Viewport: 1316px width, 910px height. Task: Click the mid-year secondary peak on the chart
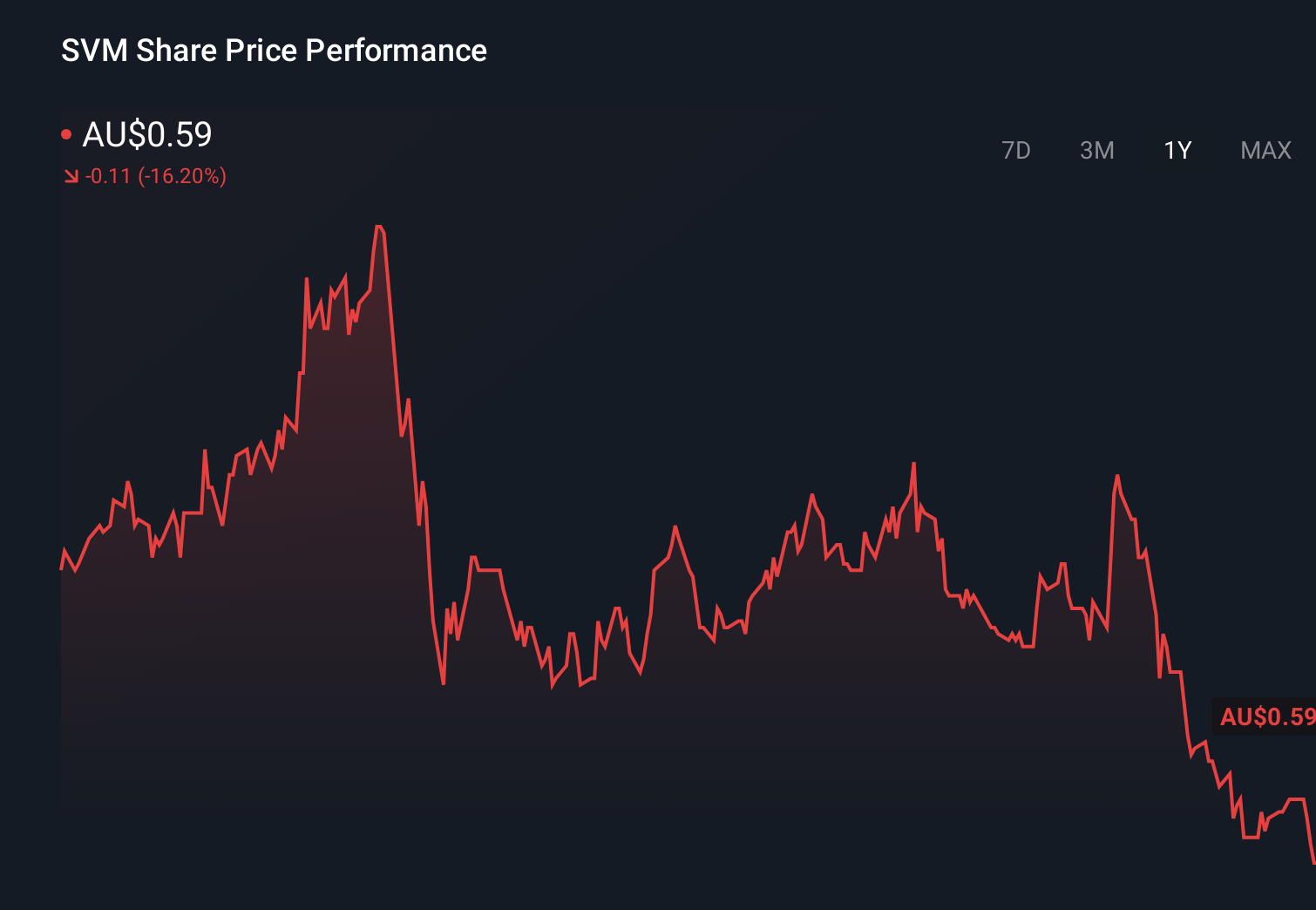point(913,466)
